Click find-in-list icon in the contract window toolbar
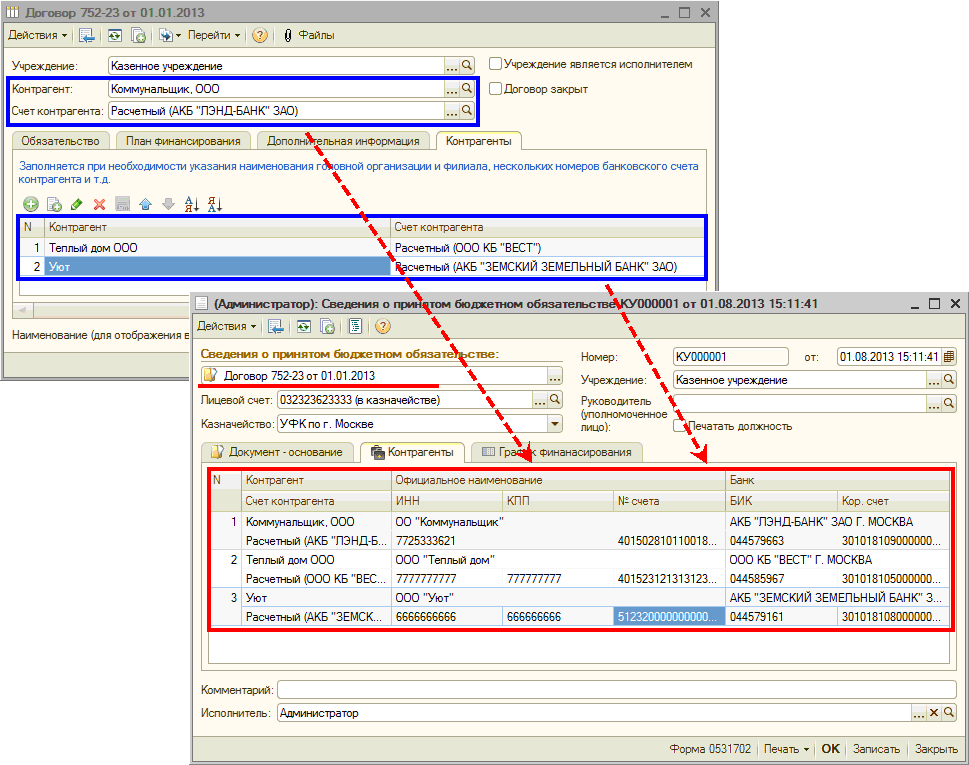The height and width of the screenshot is (765, 969). [87, 35]
